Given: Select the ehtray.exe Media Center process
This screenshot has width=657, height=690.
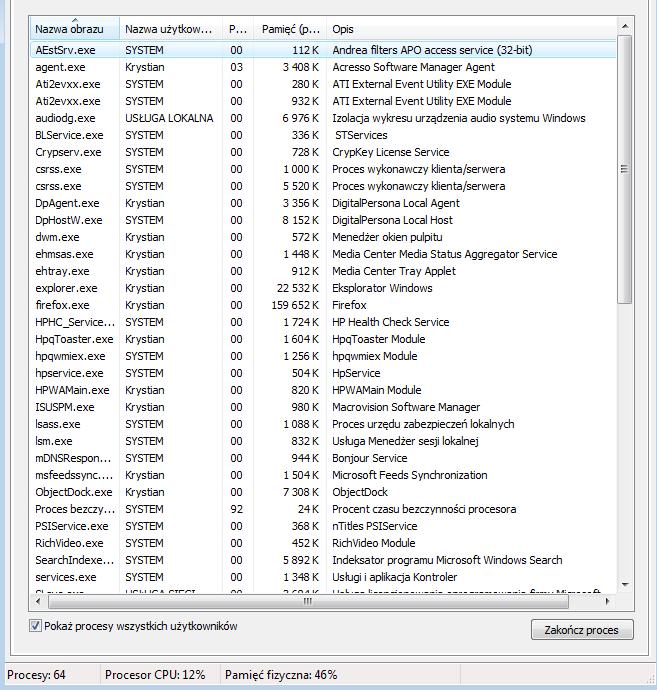Looking at the screenshot, I should [x=62, y=271].
